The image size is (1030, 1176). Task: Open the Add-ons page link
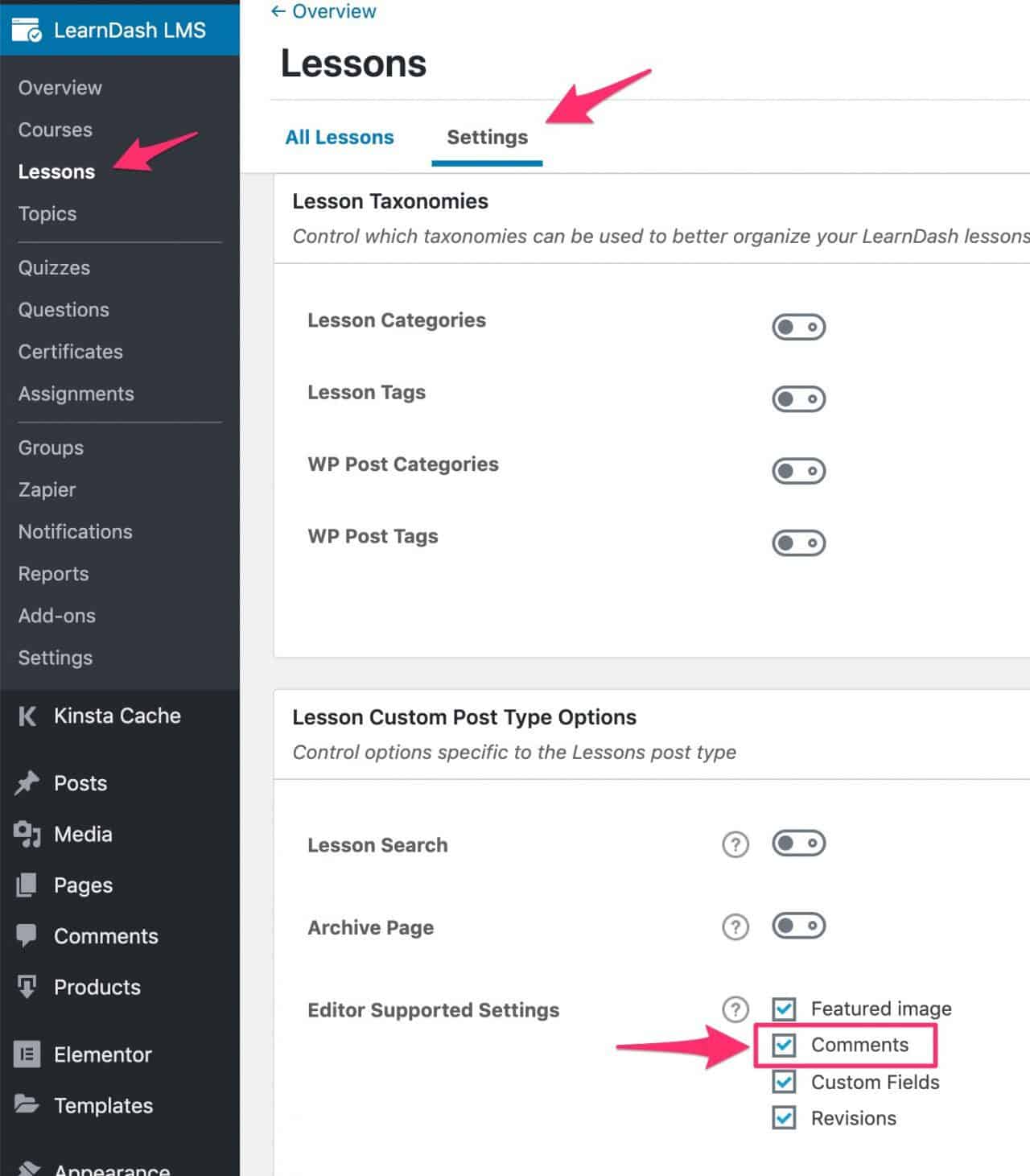56,616
